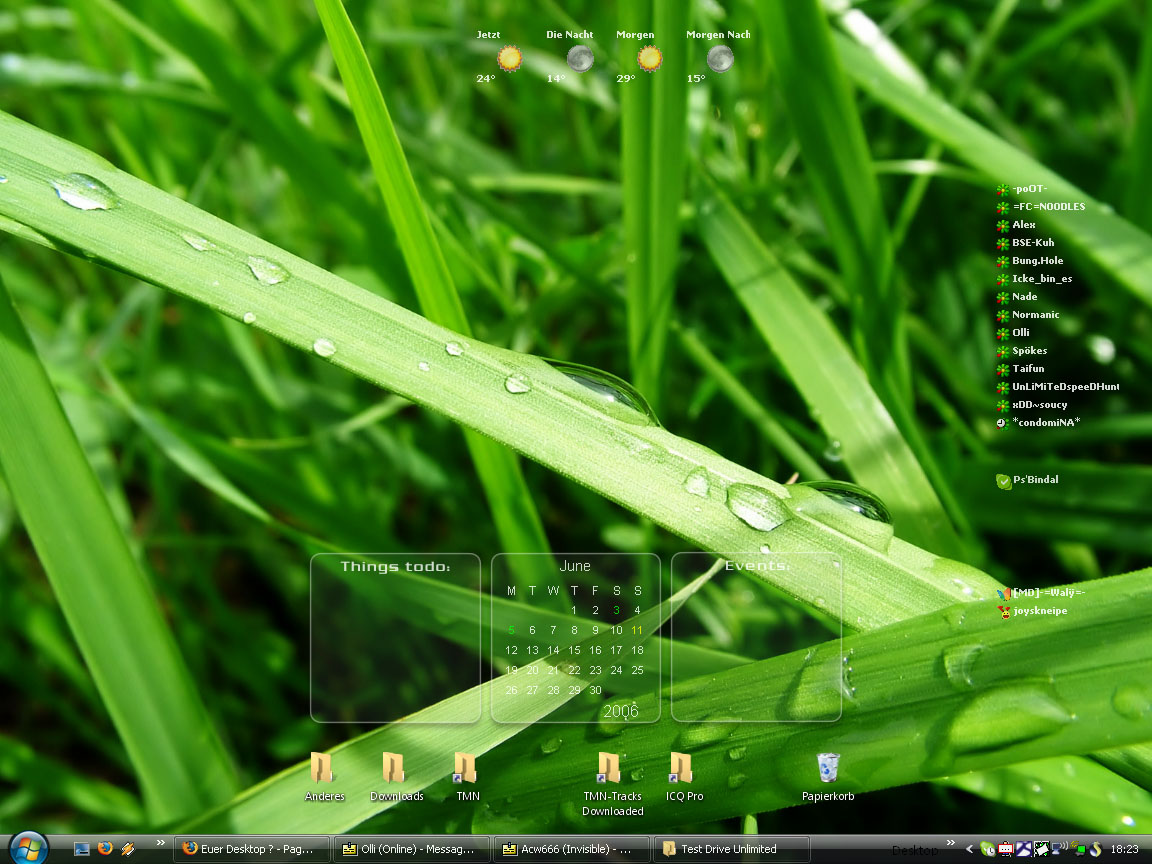Open the Windows Start button
The image size is (1152, 864).
(27, 848)
